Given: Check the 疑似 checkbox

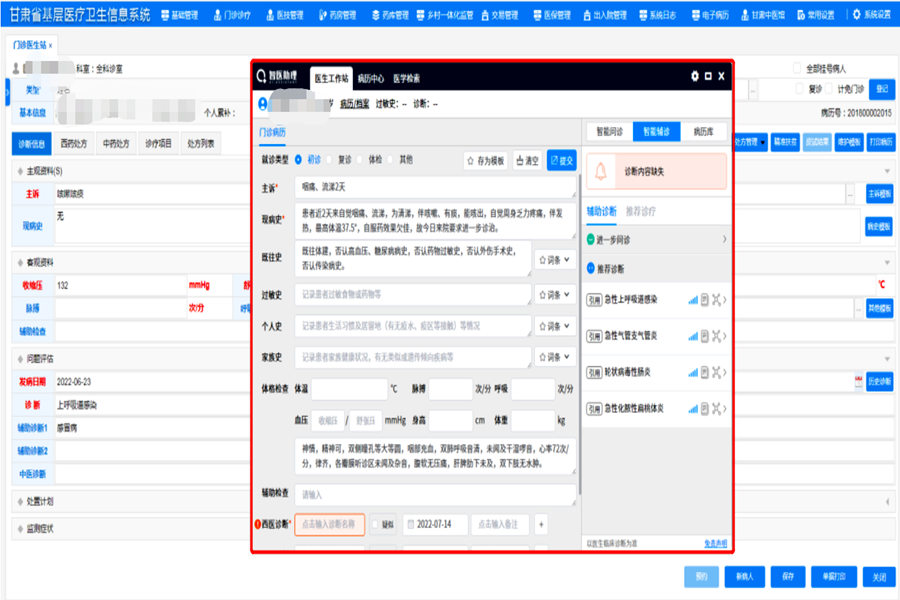Looking at the screenshot, I should [x=375, y=524].
